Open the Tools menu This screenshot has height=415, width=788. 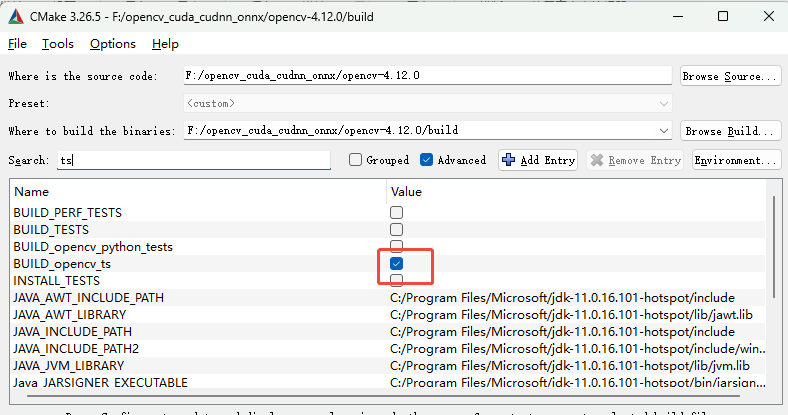(58, 44)
